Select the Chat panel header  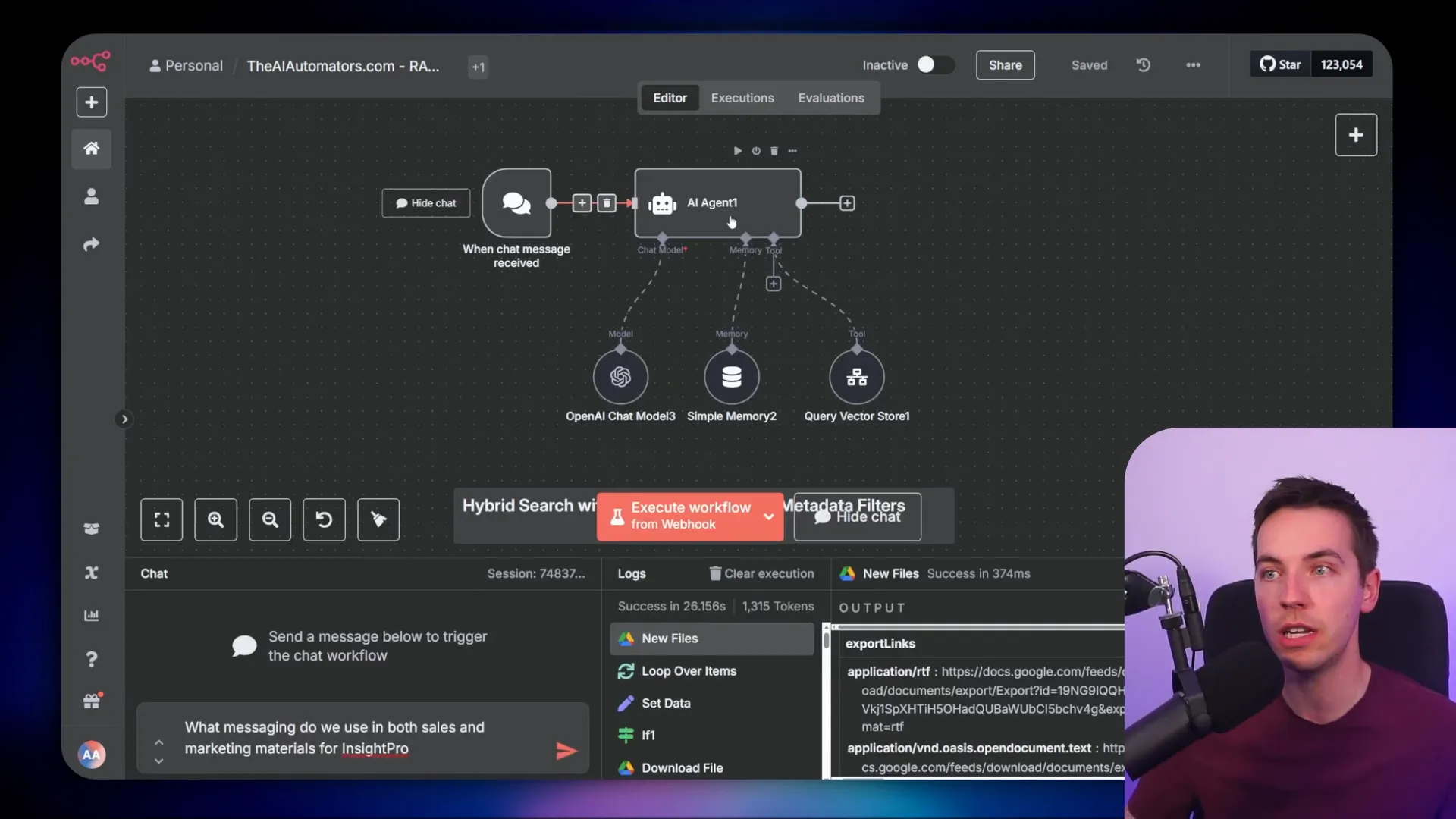point(154,573)
